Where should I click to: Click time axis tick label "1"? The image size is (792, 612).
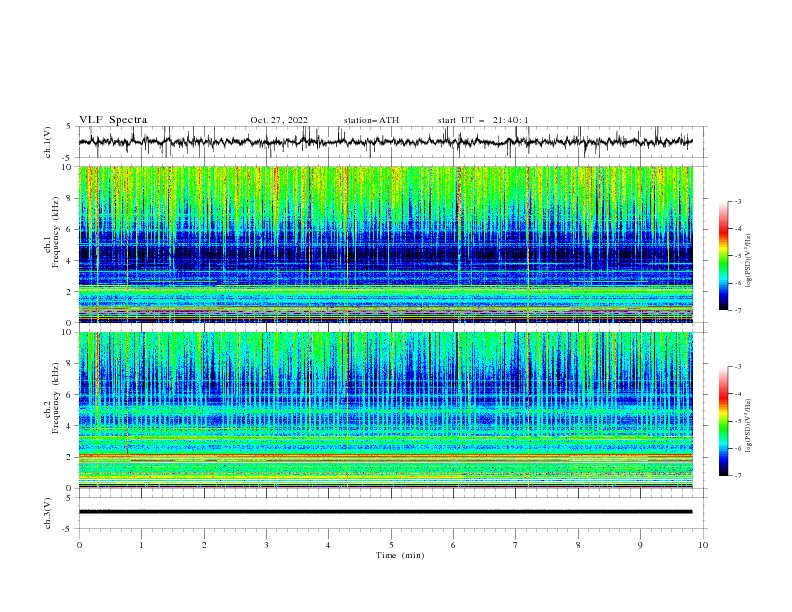pyautogui.click(x=142, y=545)
